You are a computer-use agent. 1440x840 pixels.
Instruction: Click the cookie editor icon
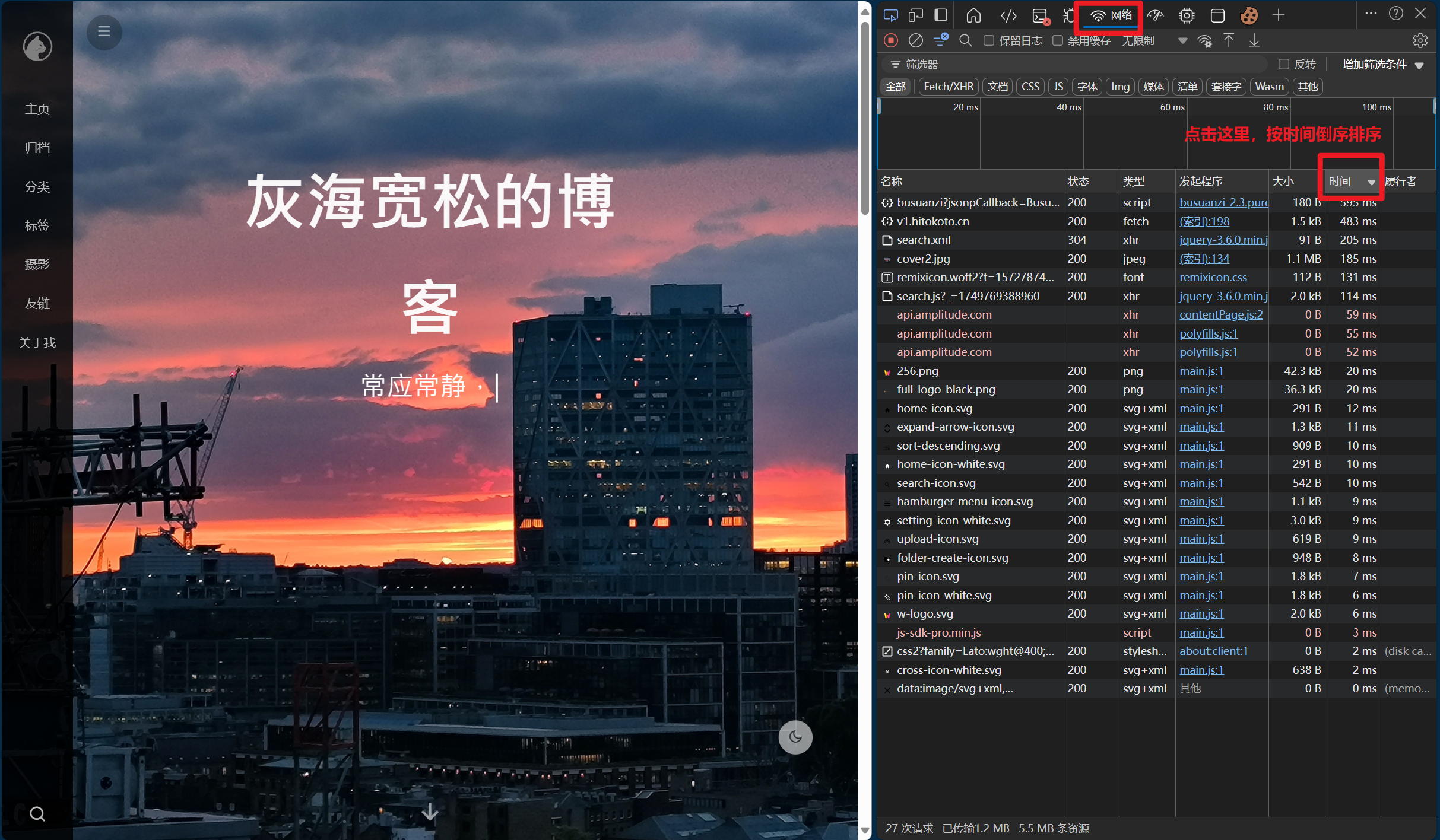pyautogui.click(x=1249, y=15)
